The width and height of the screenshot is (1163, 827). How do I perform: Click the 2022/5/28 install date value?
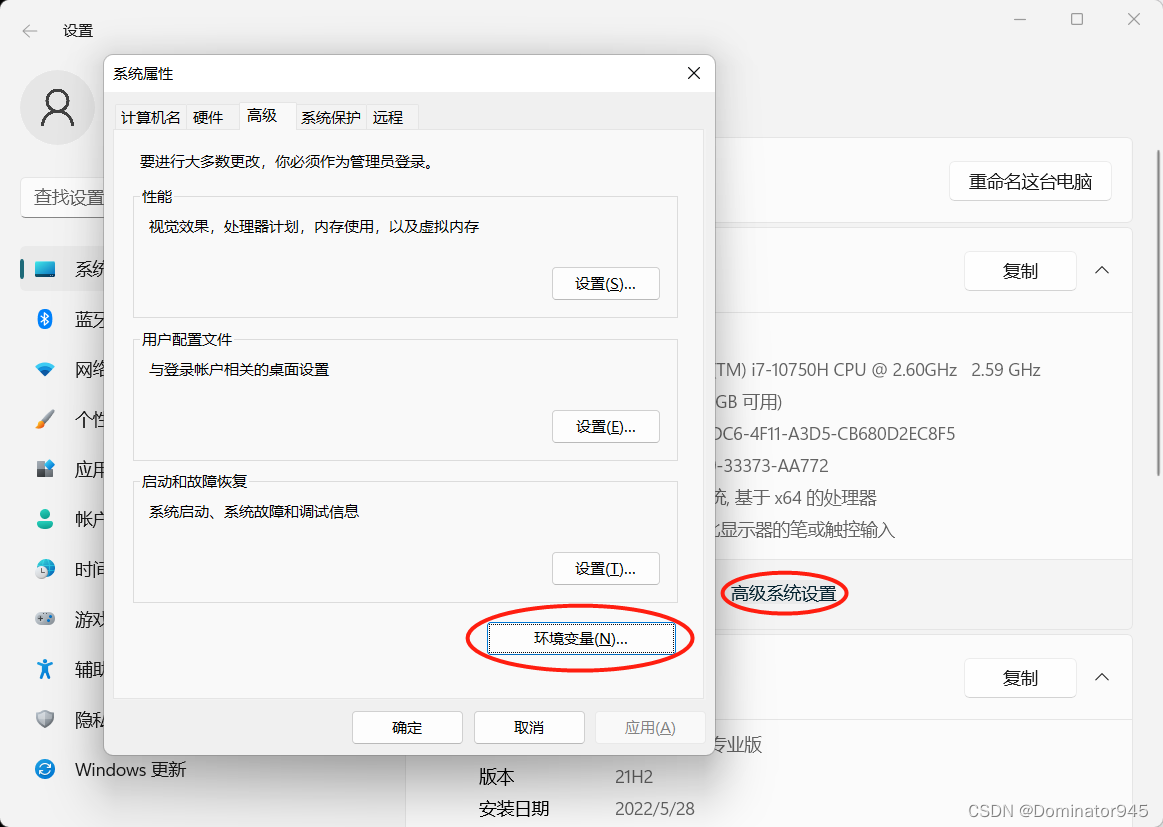click(655, 808)
